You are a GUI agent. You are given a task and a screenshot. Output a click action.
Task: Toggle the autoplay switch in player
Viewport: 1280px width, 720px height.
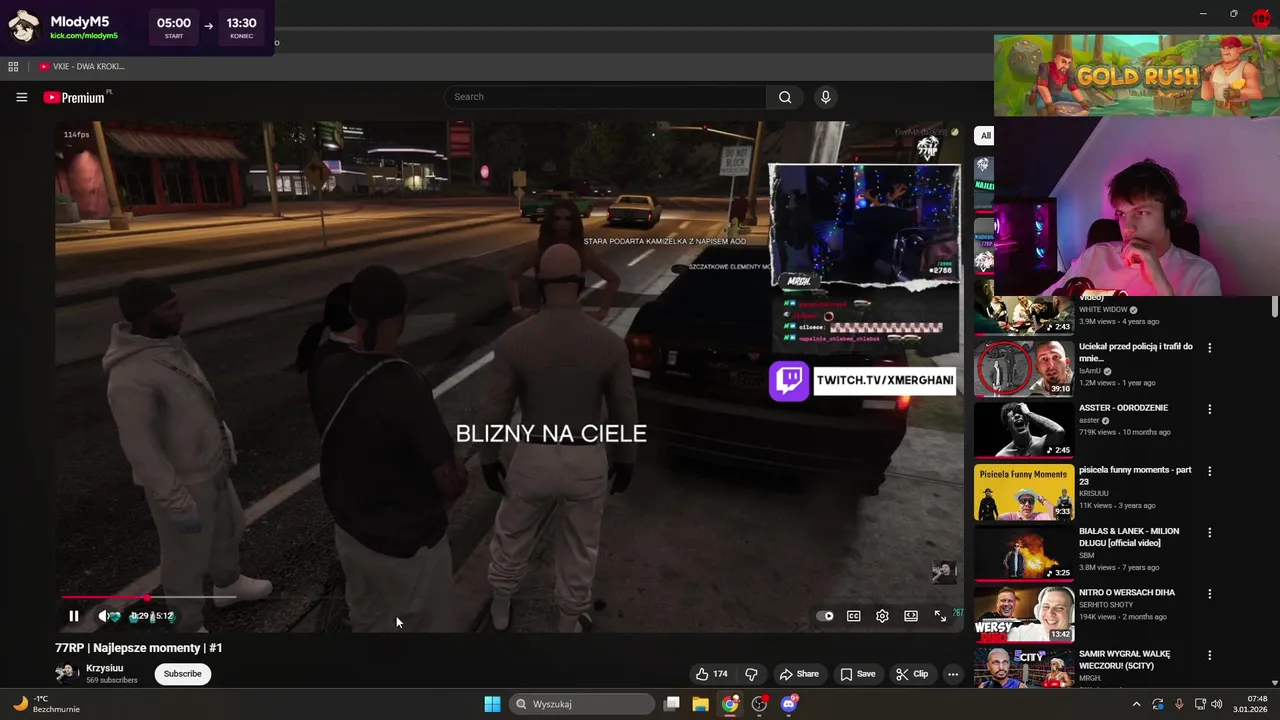coord(825,616)
